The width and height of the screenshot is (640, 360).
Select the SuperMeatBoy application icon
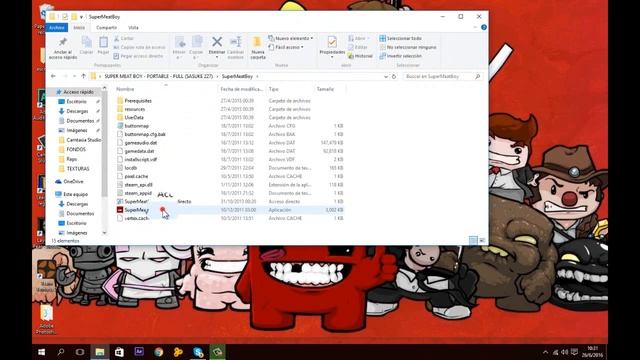[x=120, y=210]
